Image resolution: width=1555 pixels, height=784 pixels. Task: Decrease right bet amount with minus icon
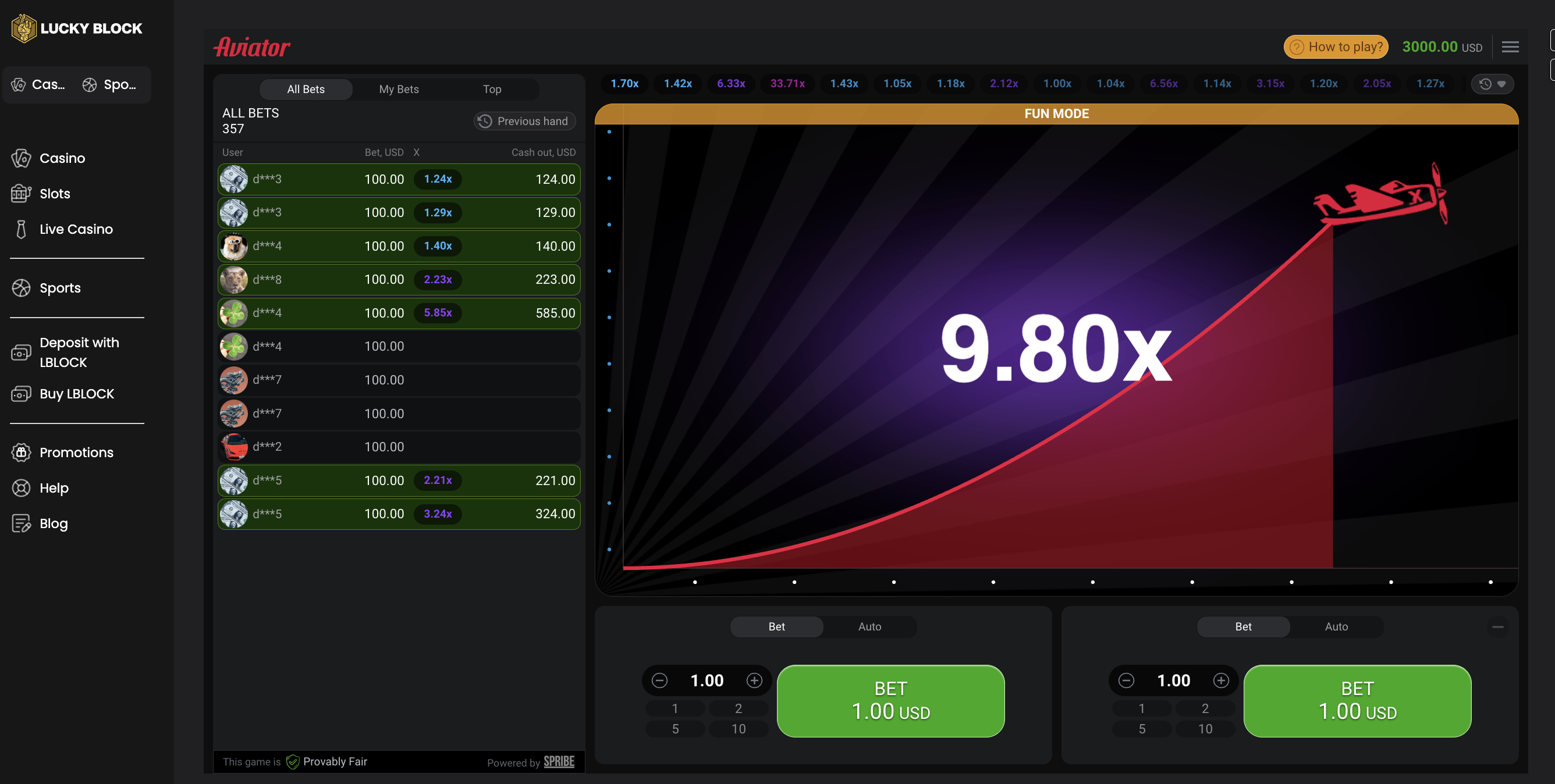click(x=1127, y=680)
